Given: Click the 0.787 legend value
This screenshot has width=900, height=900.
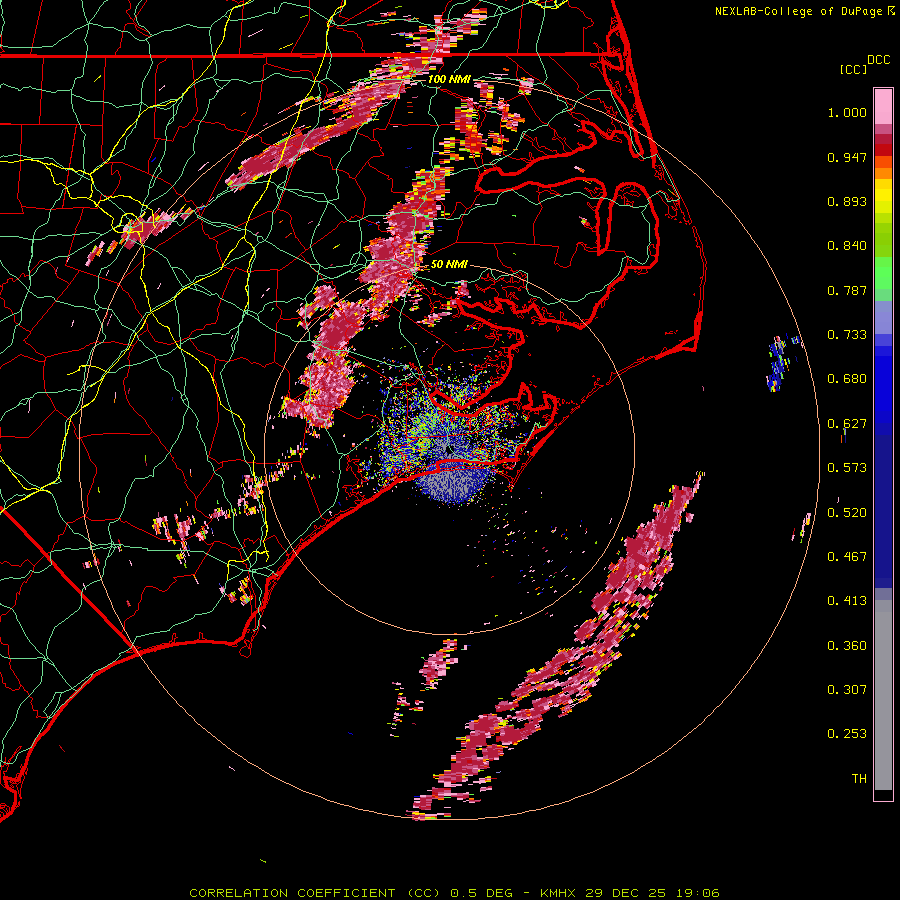Looking at the screenshot, I should (x=847, y=290).
